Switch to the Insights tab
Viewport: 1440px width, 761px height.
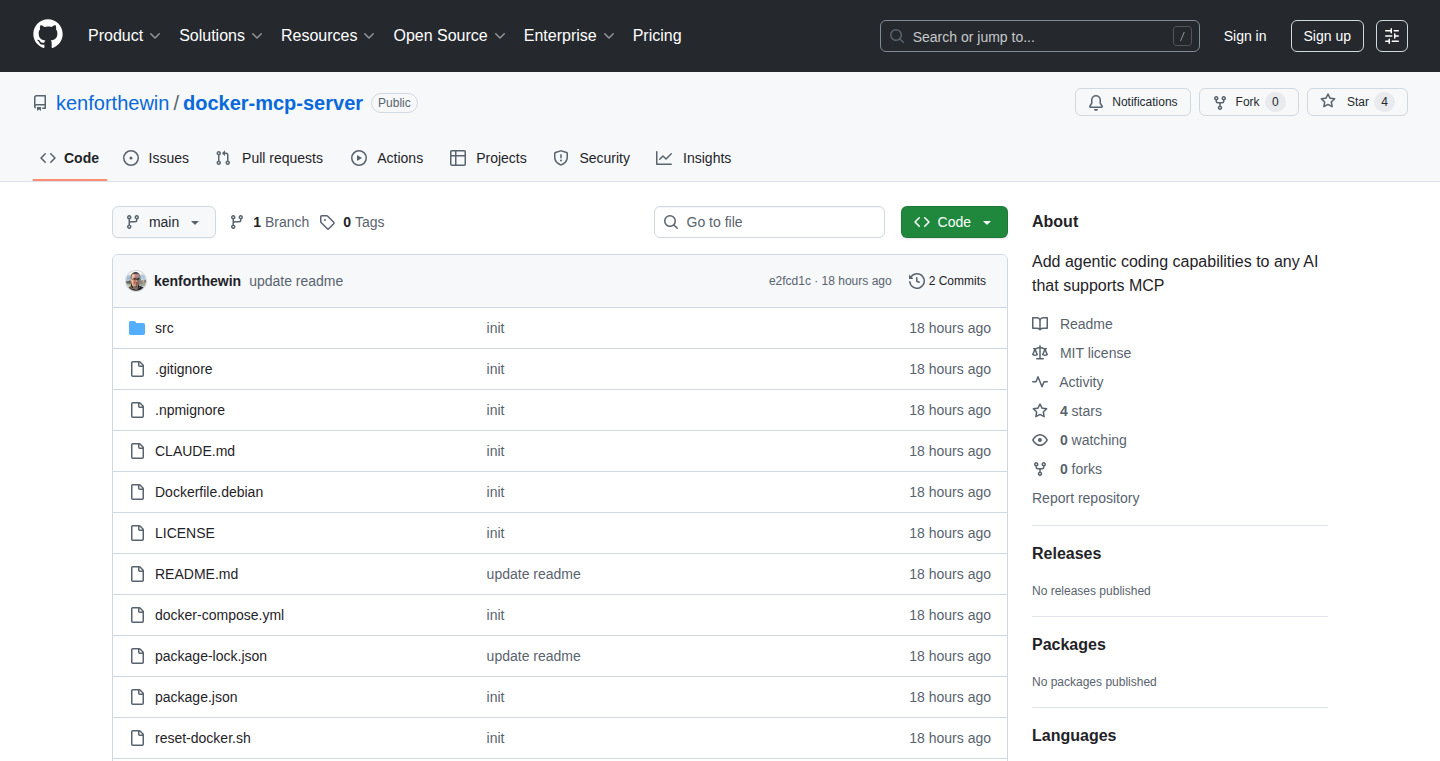pyautogui.click(x=694, y=158)
